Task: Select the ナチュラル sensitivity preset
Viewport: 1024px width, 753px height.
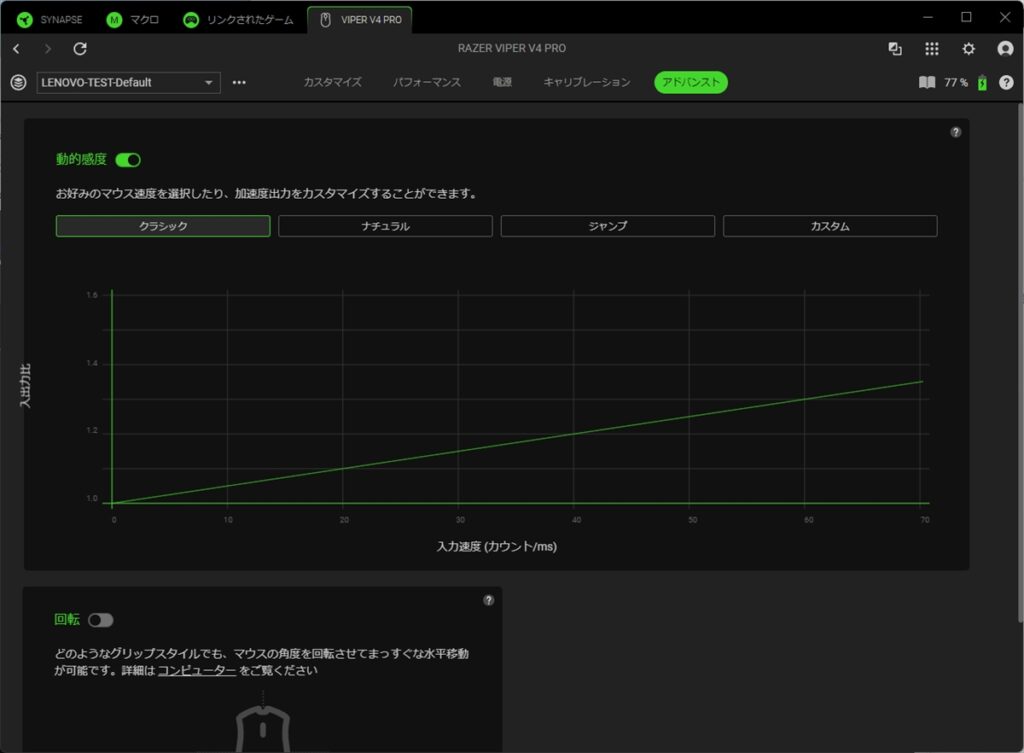Action: pyautogui.click(x=385, y=226)
